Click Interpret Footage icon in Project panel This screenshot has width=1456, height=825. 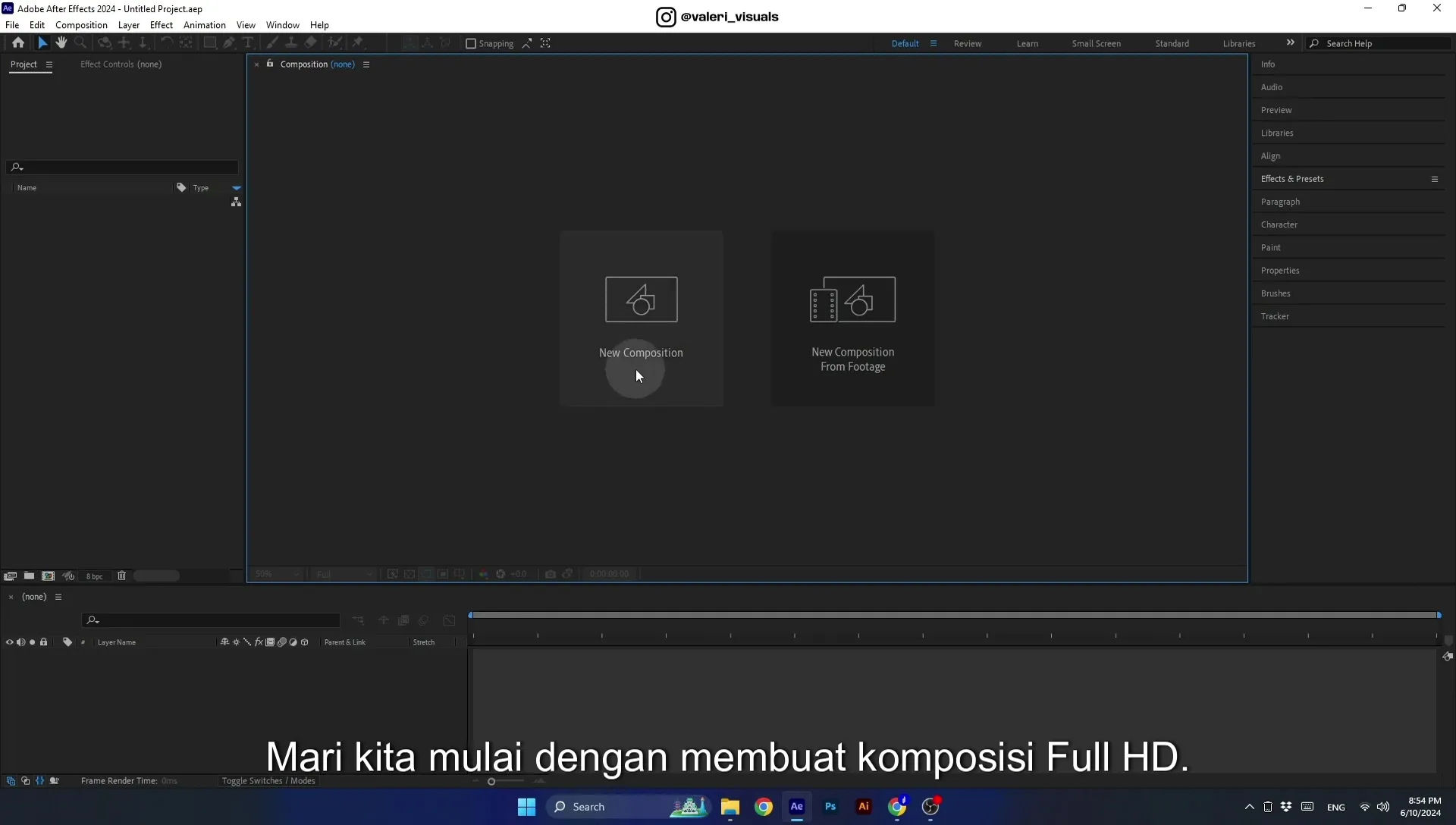point(10,576)
